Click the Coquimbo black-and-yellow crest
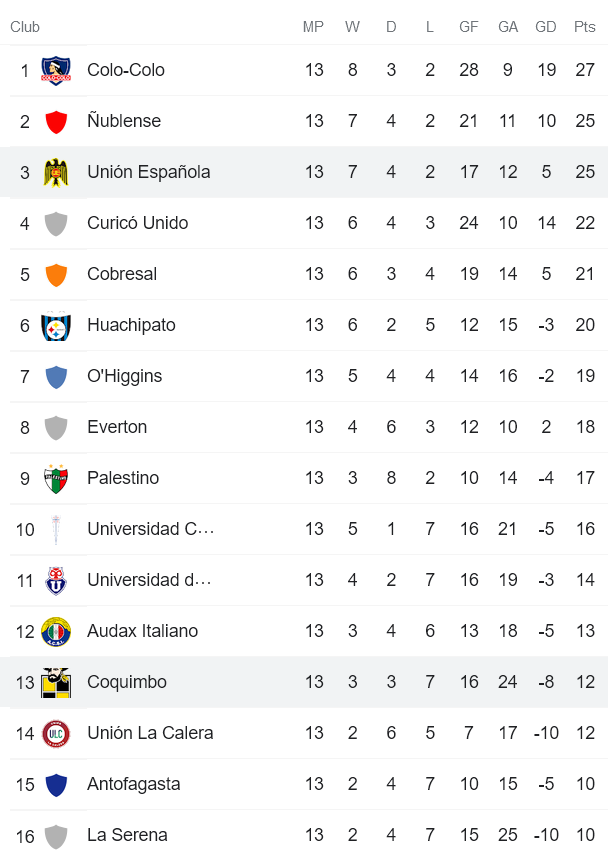Image resolution: width=608 pixels, height=864 pixels. (57, 682)
